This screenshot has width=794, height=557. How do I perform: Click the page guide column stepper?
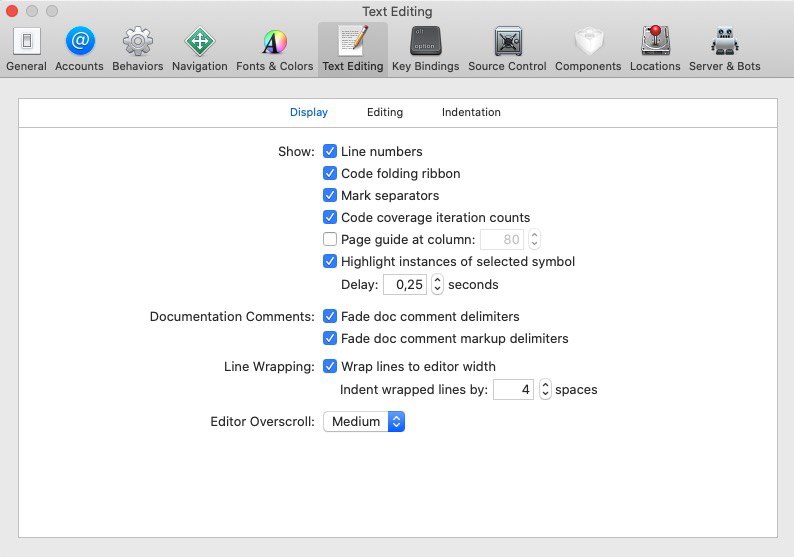(534, 239)
